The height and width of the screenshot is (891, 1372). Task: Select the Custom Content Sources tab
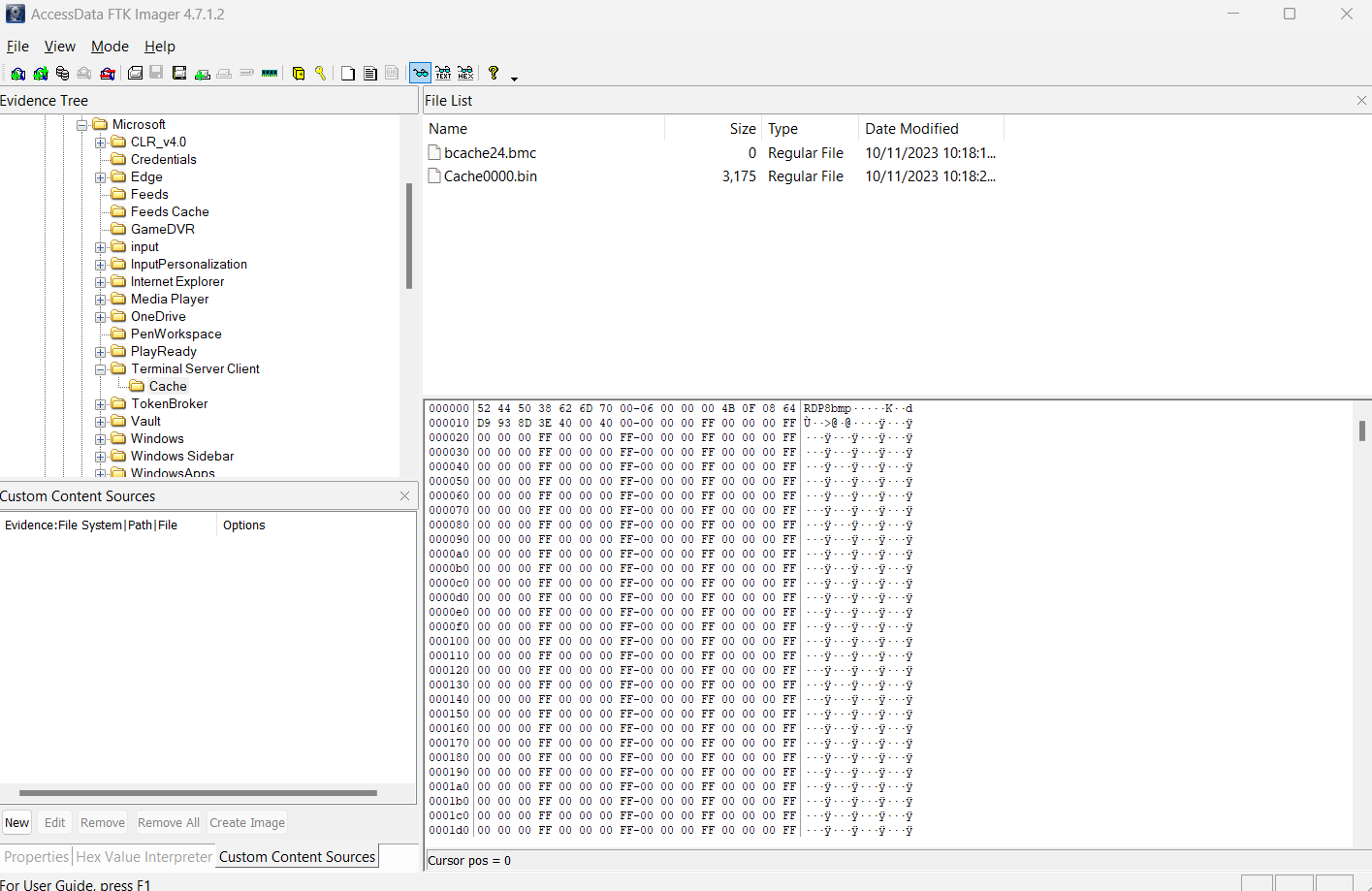click(297, 857)
